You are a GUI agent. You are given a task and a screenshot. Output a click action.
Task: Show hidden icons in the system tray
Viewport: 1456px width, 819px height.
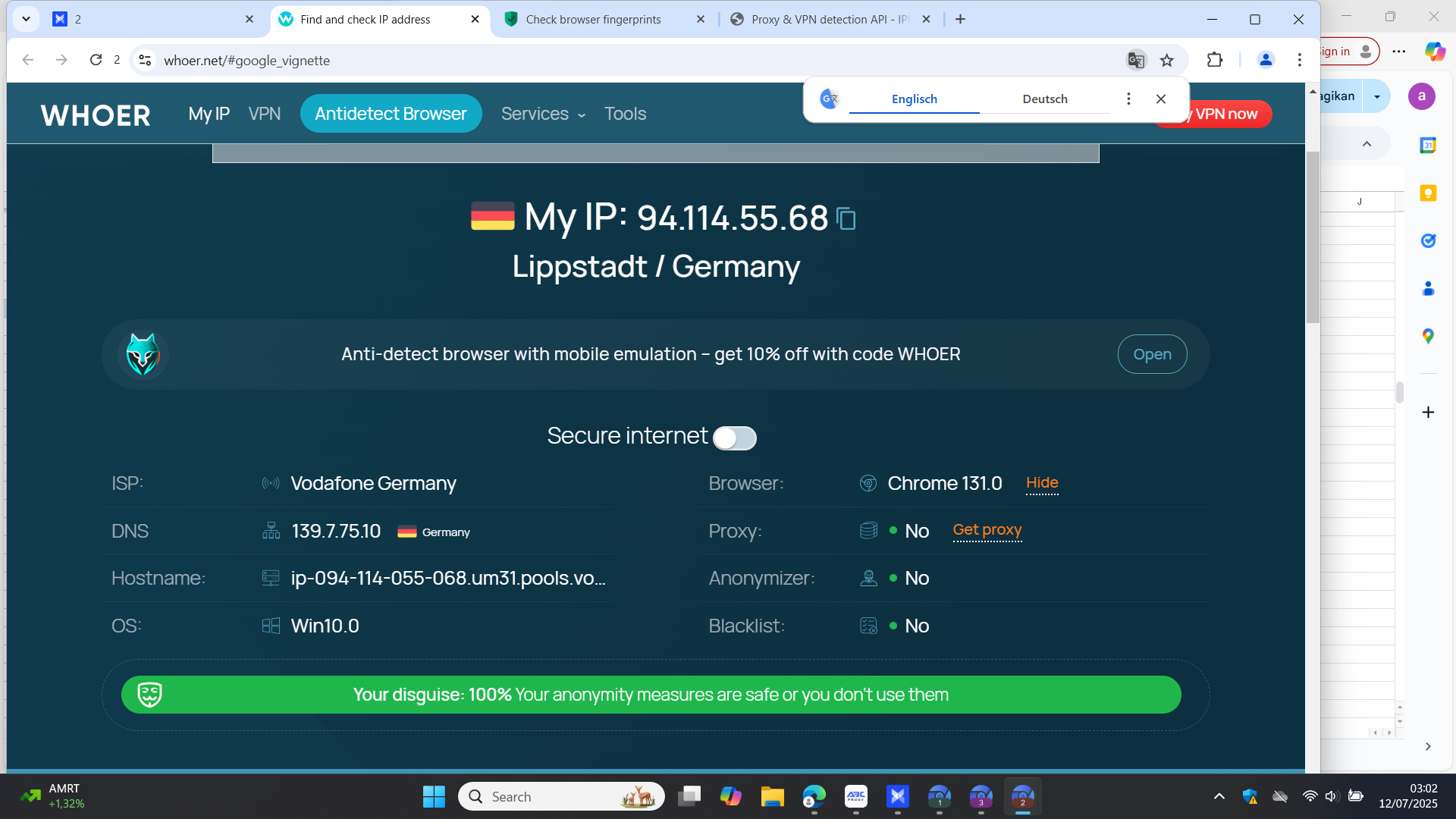click(1219, 796)
